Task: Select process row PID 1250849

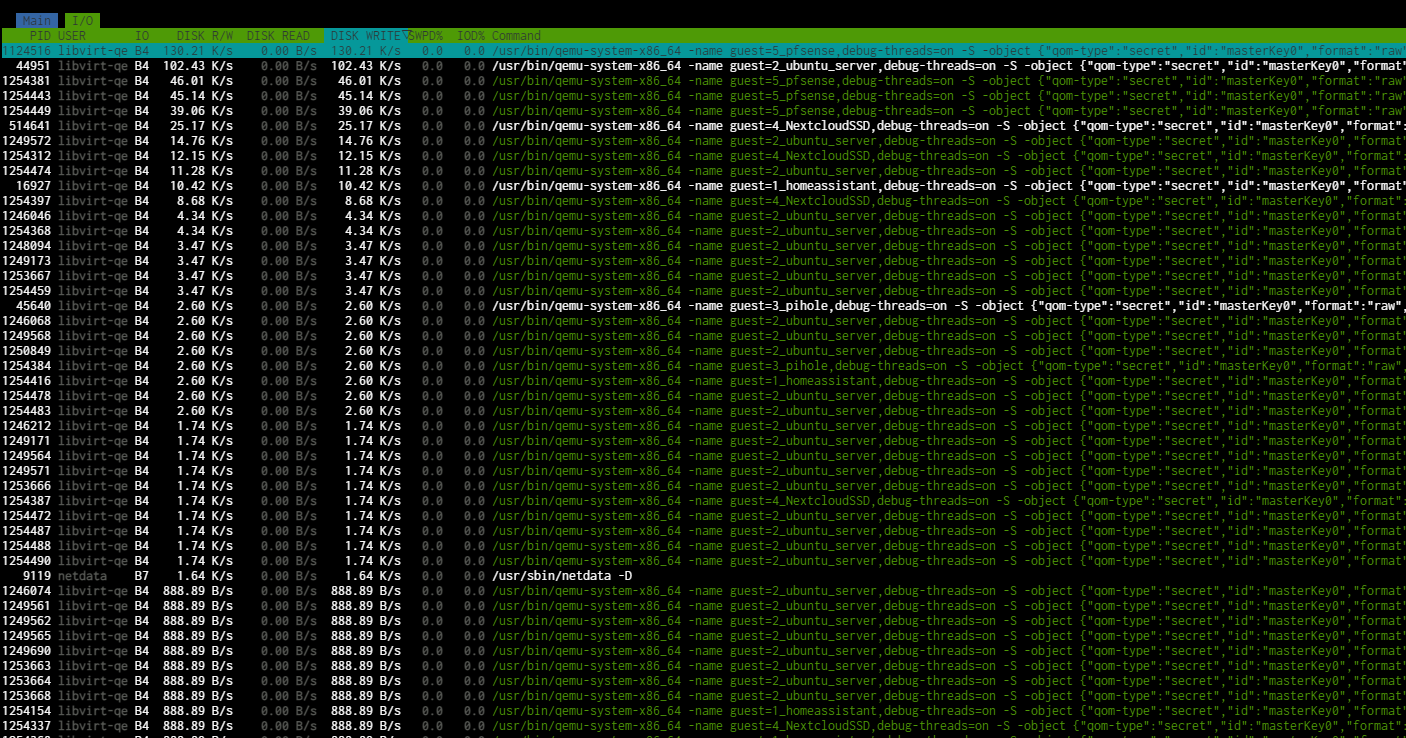Action: tap(703, 351)
